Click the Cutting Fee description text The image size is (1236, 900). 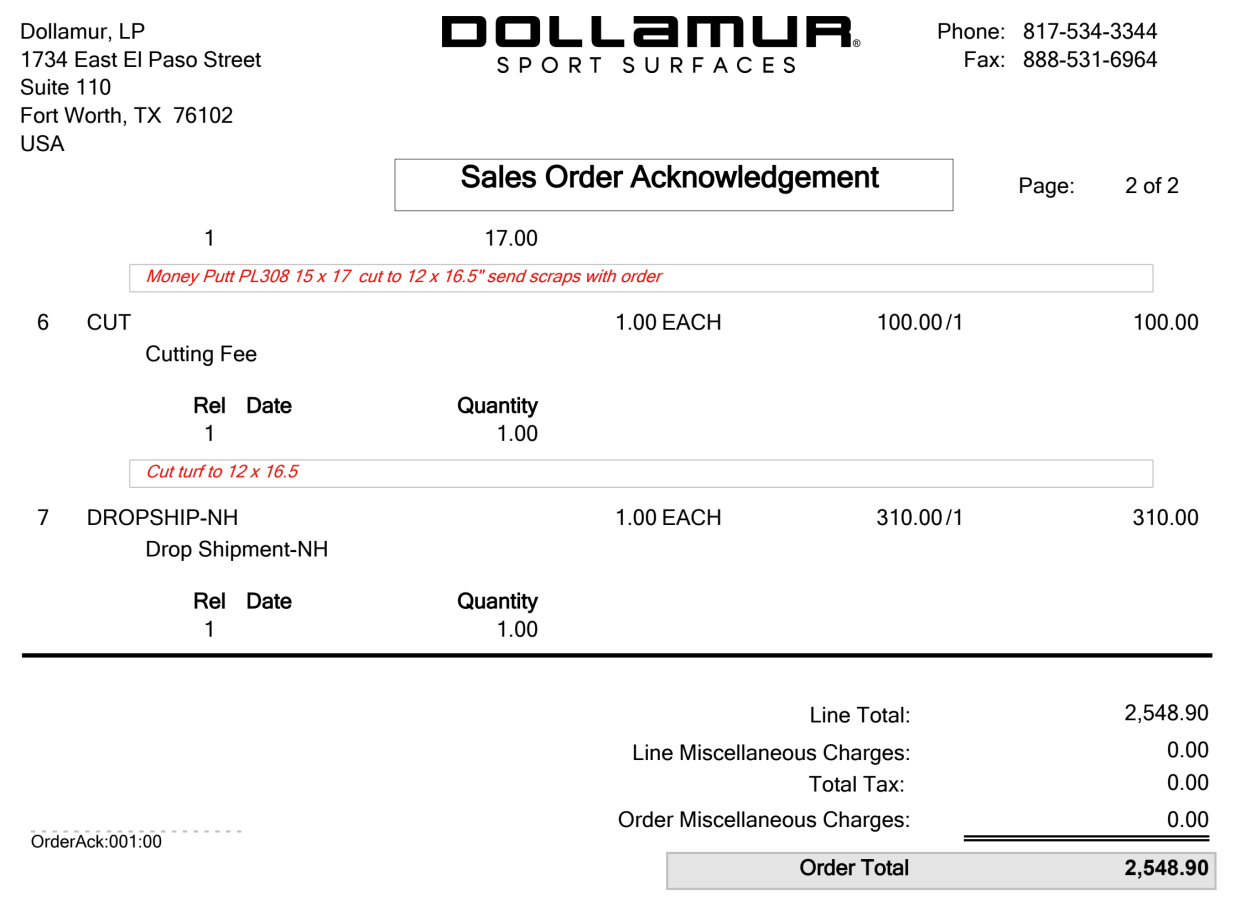point(201,354)
